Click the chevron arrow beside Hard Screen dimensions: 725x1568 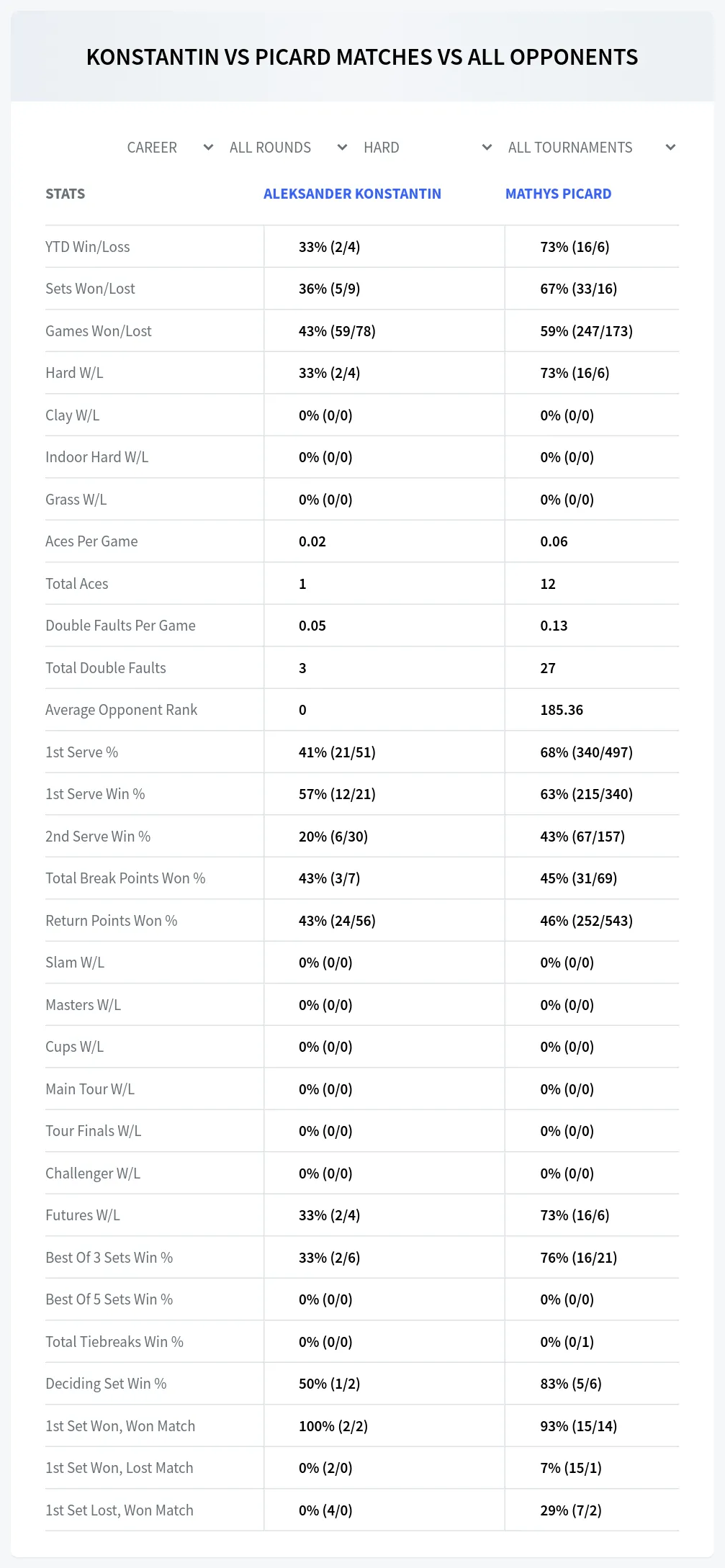pyautogui.click(x=487, y=148)
